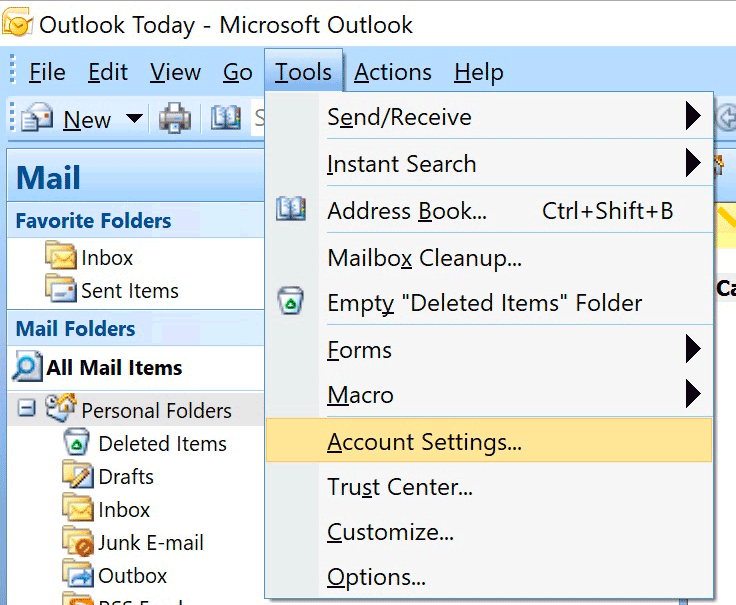Click the Outbox folder icon
Image resolution: width=736 pixels, height=605 pixels.
click(x=78, y=574)
